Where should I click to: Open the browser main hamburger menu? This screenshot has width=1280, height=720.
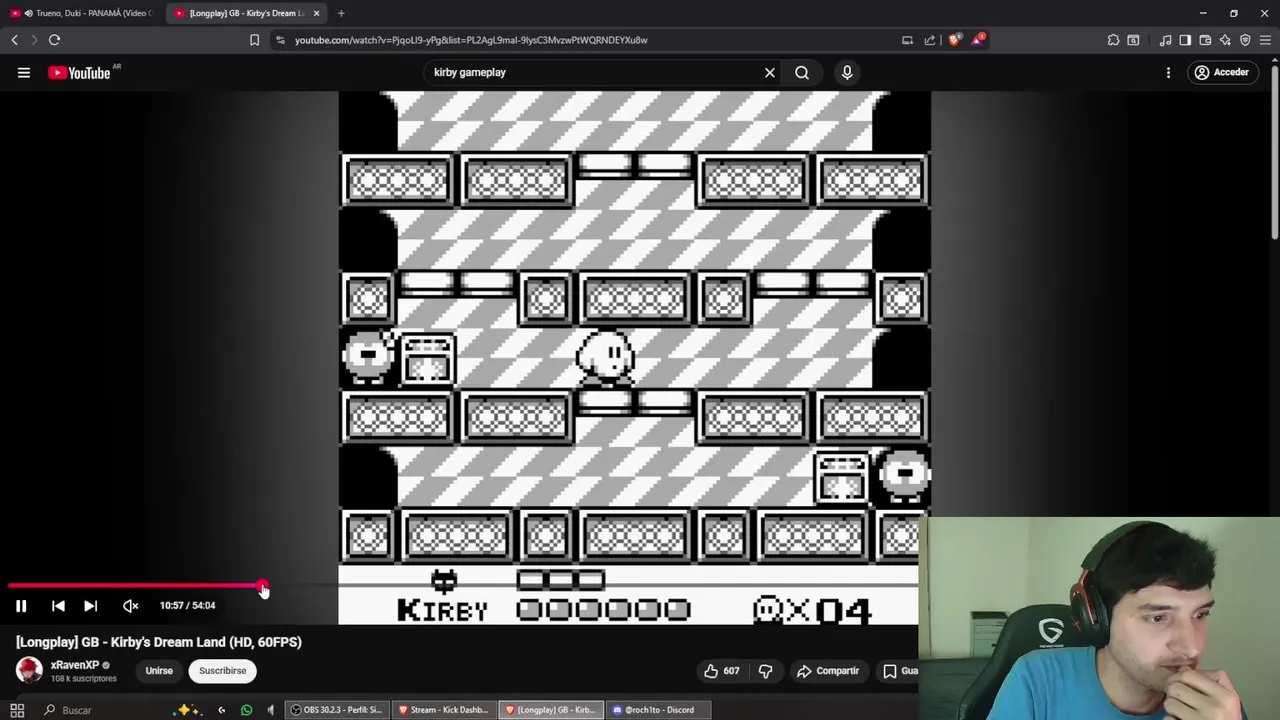point(1266,40)
